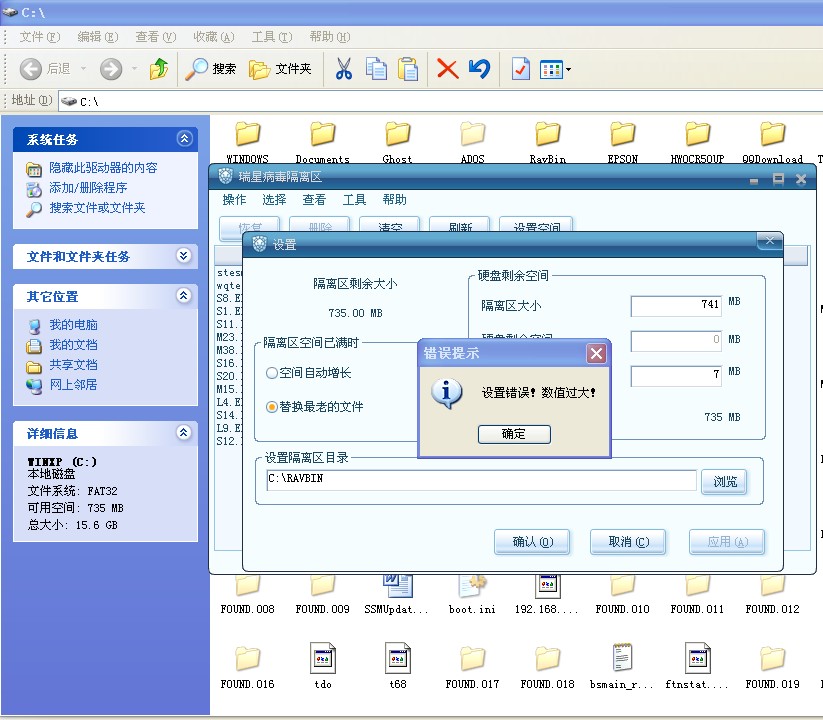Click the Back (后退) arrow icon
Viewport: 823px width, 720px height.
tap(30, 69)
